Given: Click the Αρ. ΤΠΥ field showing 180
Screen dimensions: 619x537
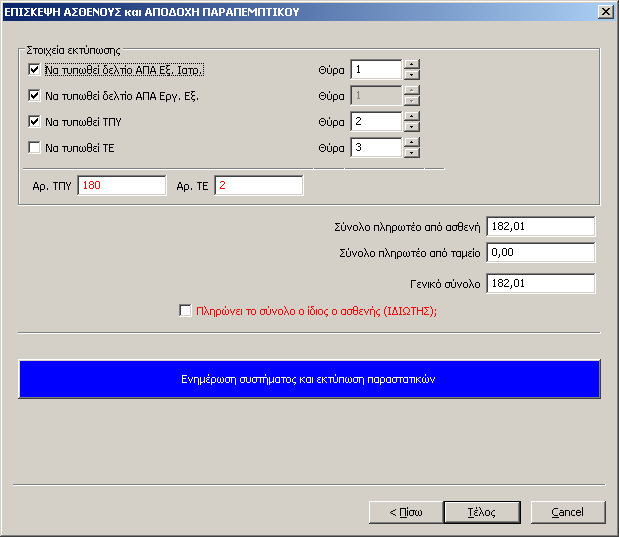Looking at the screenshot, I should [121, 186].
